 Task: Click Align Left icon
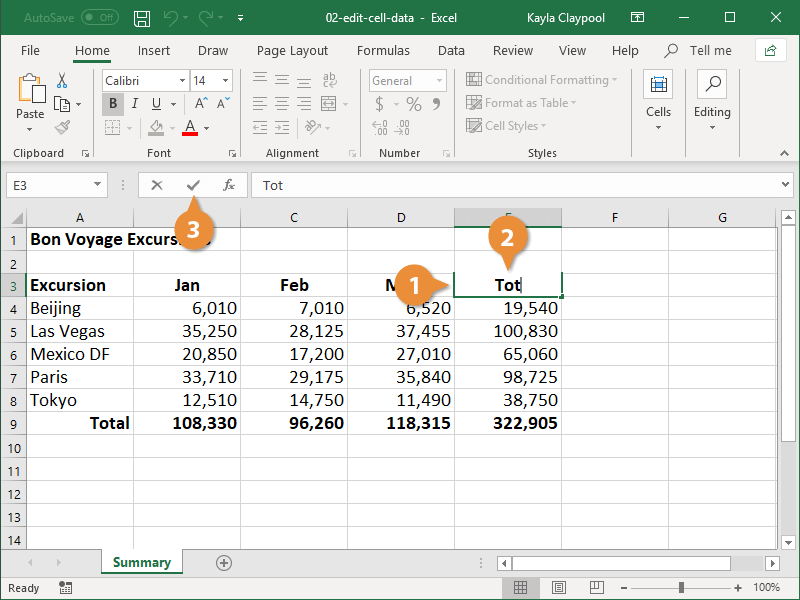[x=260, y=104]
